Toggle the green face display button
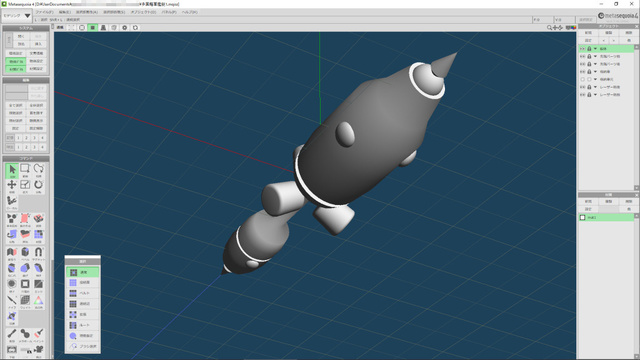The height and width of the screenshot is (360, 640). coord(93,27)
